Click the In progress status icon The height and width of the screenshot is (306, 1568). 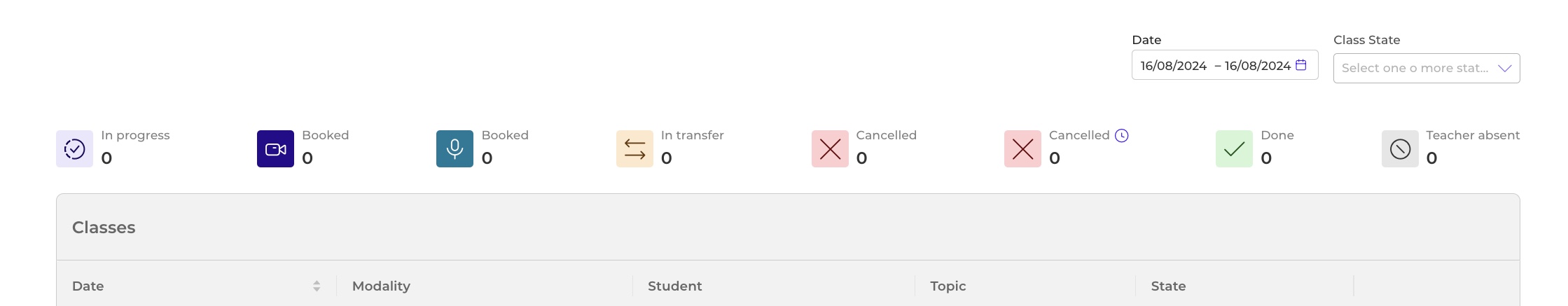pos(74,149)
